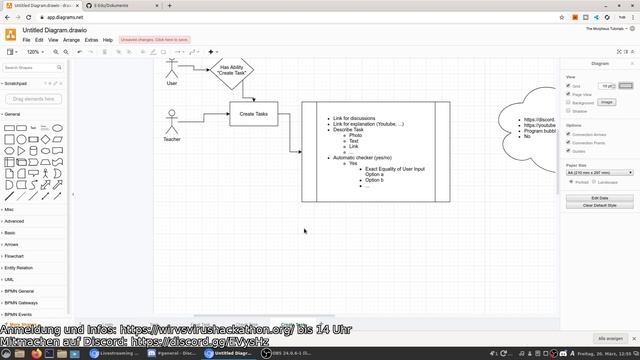Select the diamond shape in General palette

45,139
